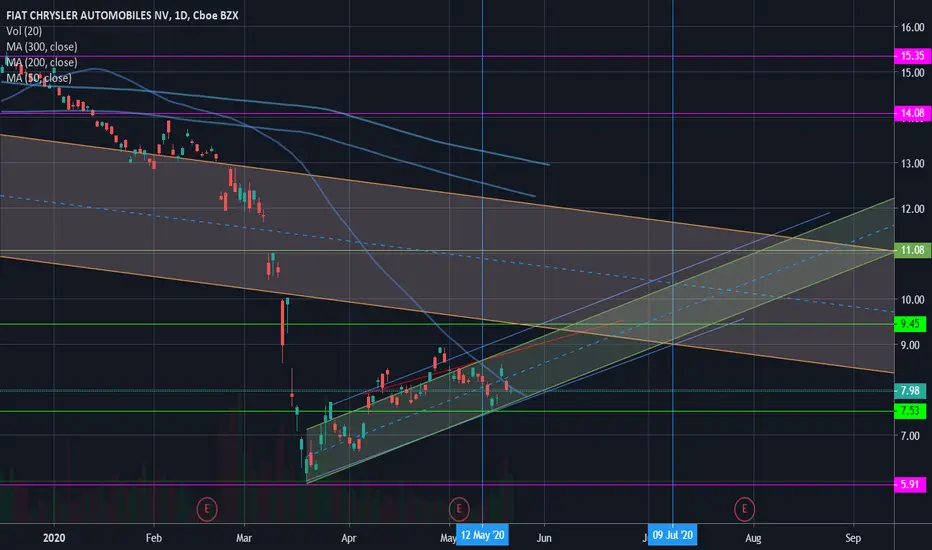Click the 9.00 price axis value
This screenshot has width=932, height=550.
point(910,345)
